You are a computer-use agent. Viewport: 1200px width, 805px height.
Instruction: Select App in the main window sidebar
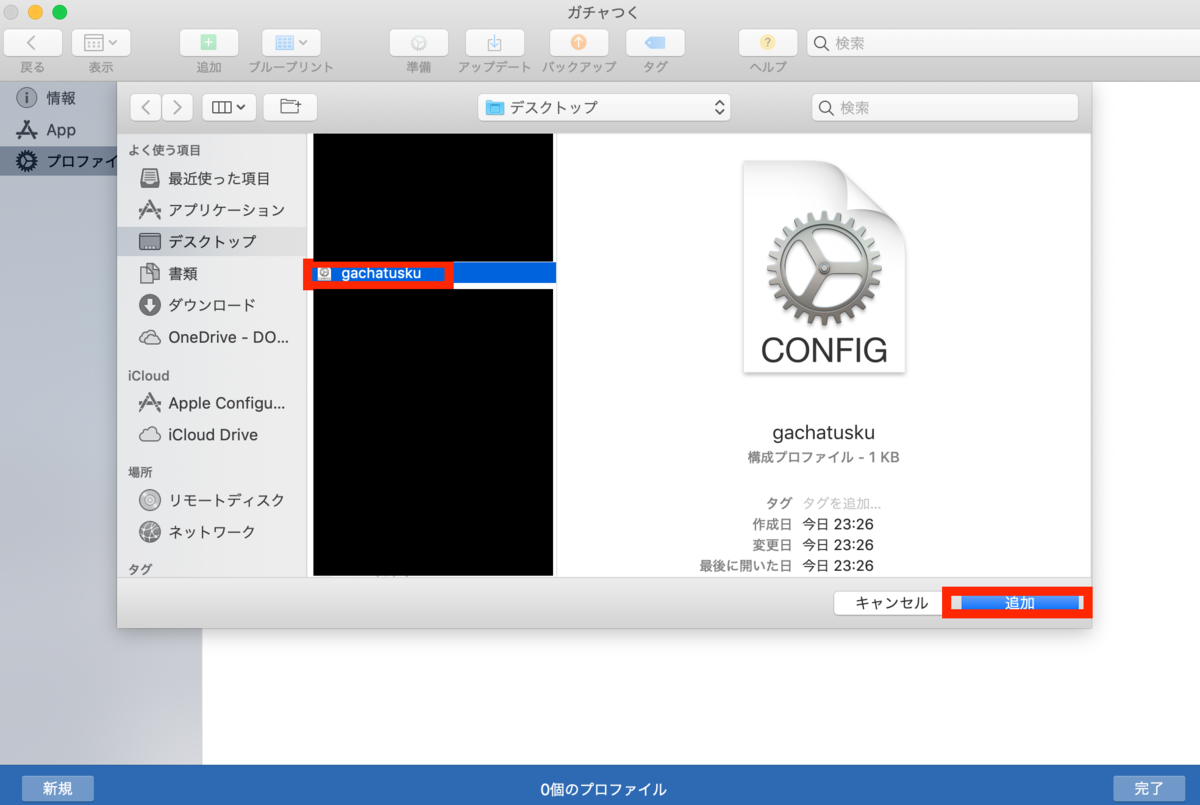[58, 130]
